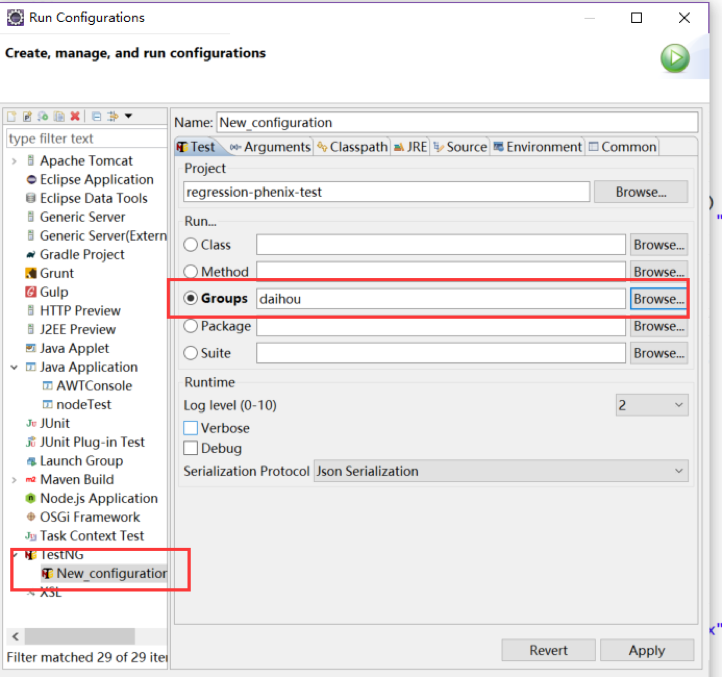This screenshot has height=677, width=722.
Task: Click the green Node.js Application icon
Action: [31, 498]
